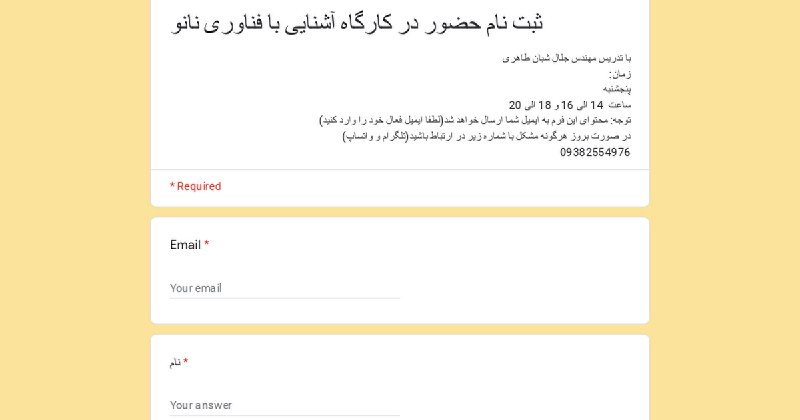
Task: Click the notice line starting with توجه
Action: tap(476, 120)
